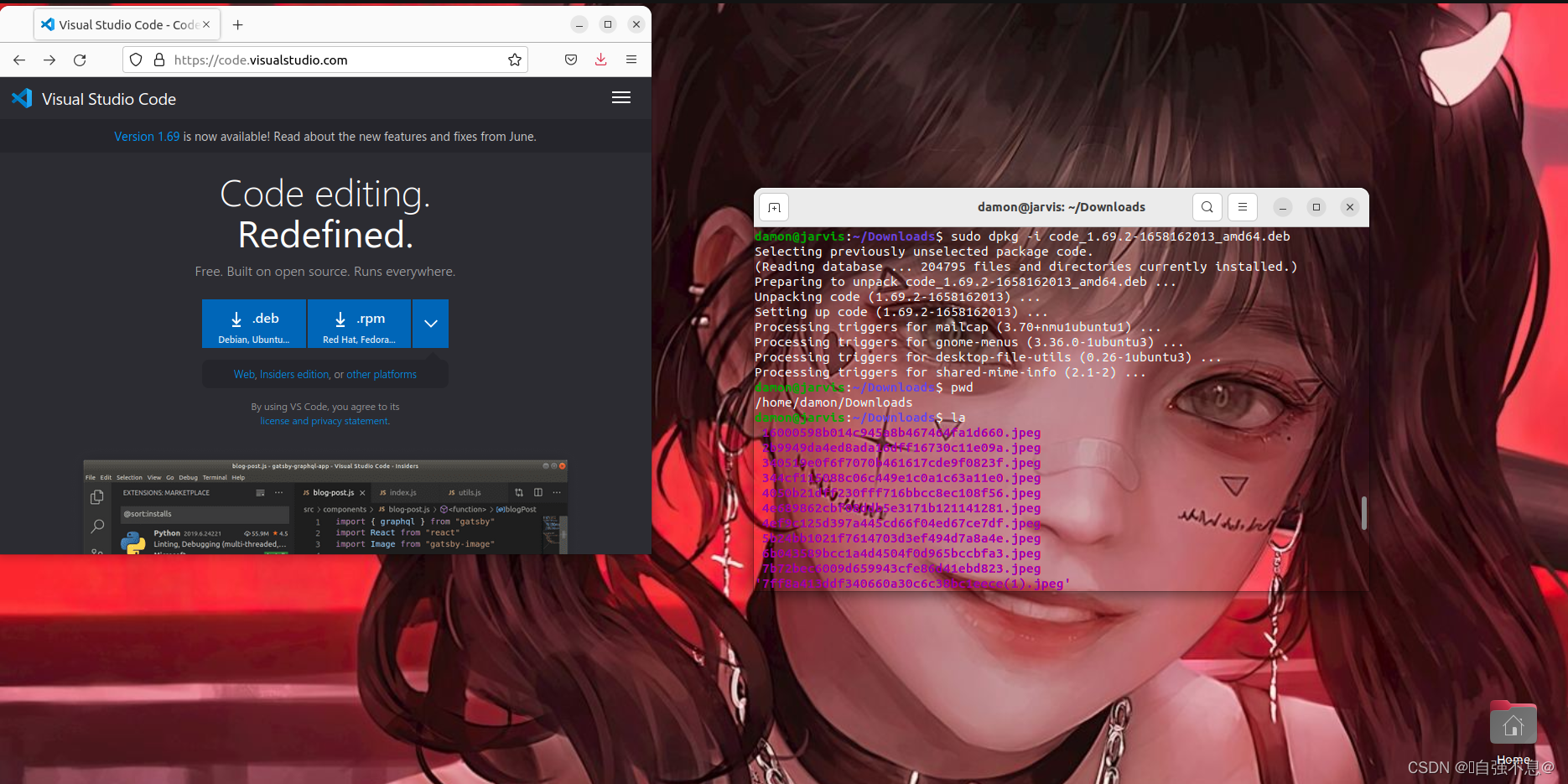The image size is (1568, 784).
Task: Go forward in Firefox browser
Action: 49,60
